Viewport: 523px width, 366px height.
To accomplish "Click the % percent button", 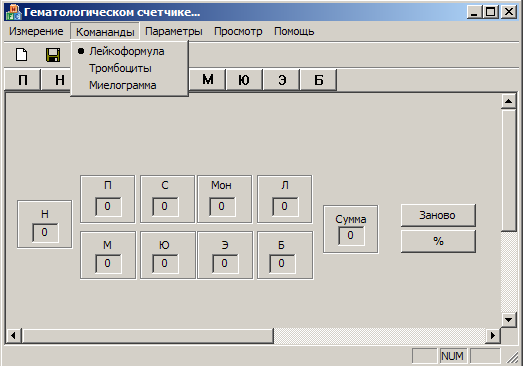I will coord(438,241).
